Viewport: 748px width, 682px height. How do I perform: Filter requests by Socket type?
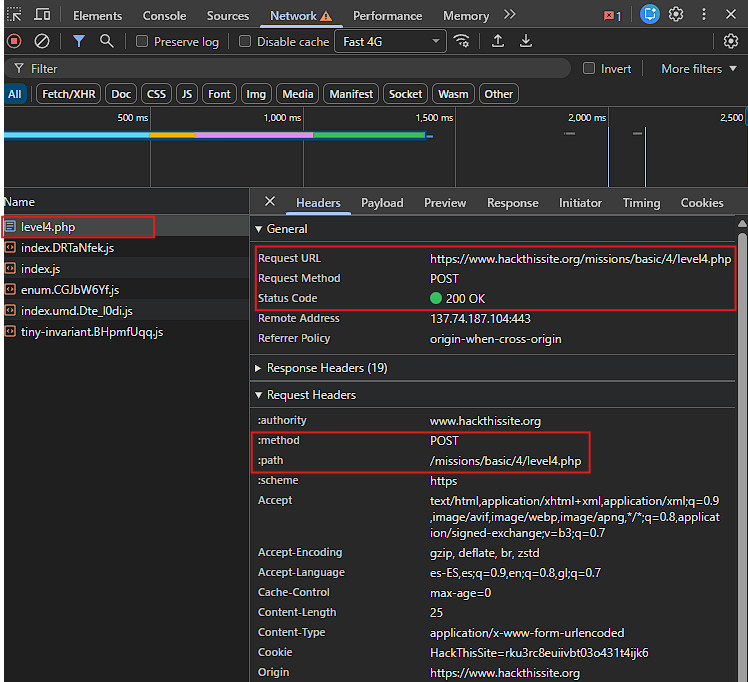tap(405, 94)
